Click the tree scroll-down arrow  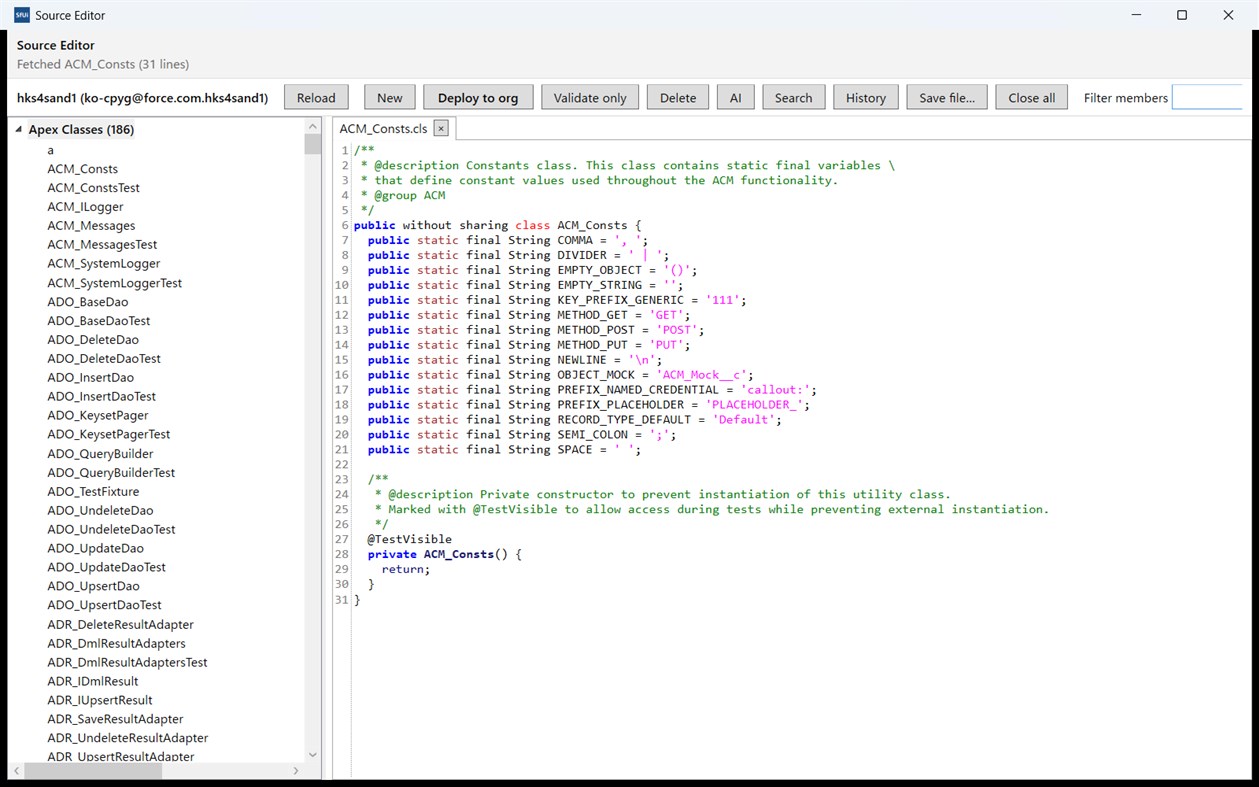coord(312,755)
